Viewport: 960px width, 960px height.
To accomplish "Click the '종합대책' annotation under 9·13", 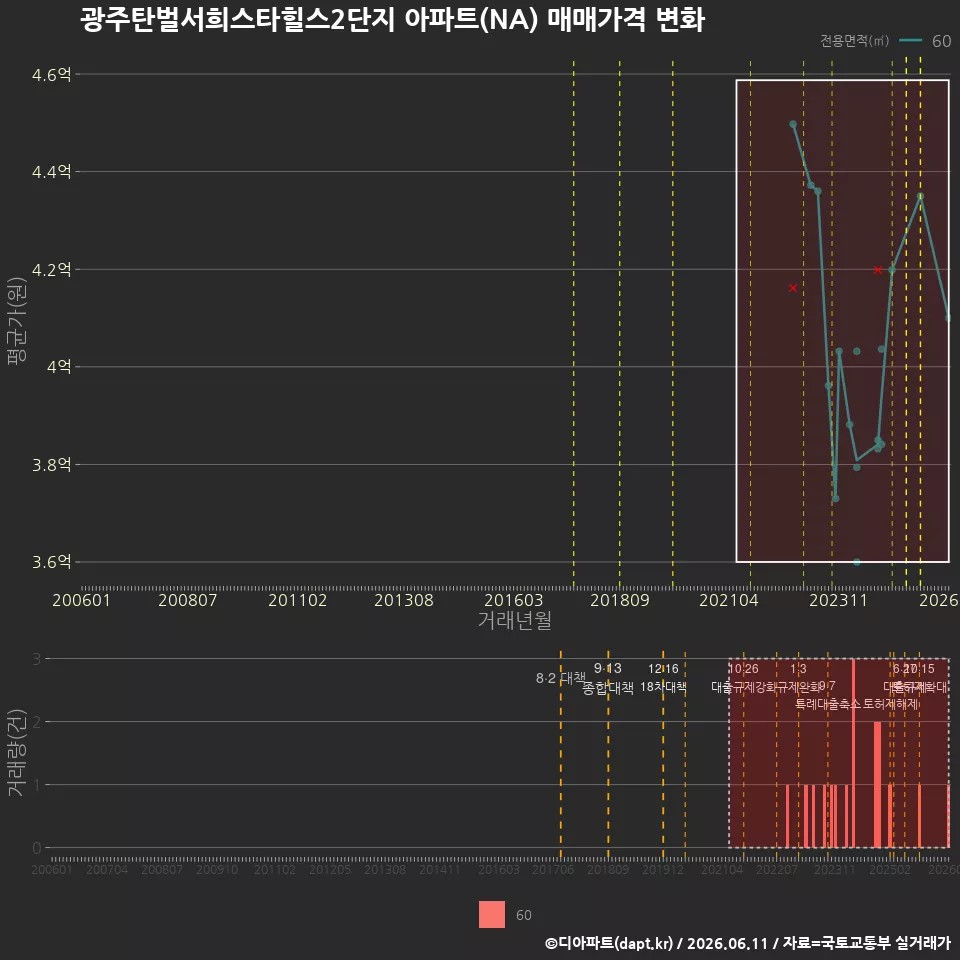I will click(x=607, y=688).
